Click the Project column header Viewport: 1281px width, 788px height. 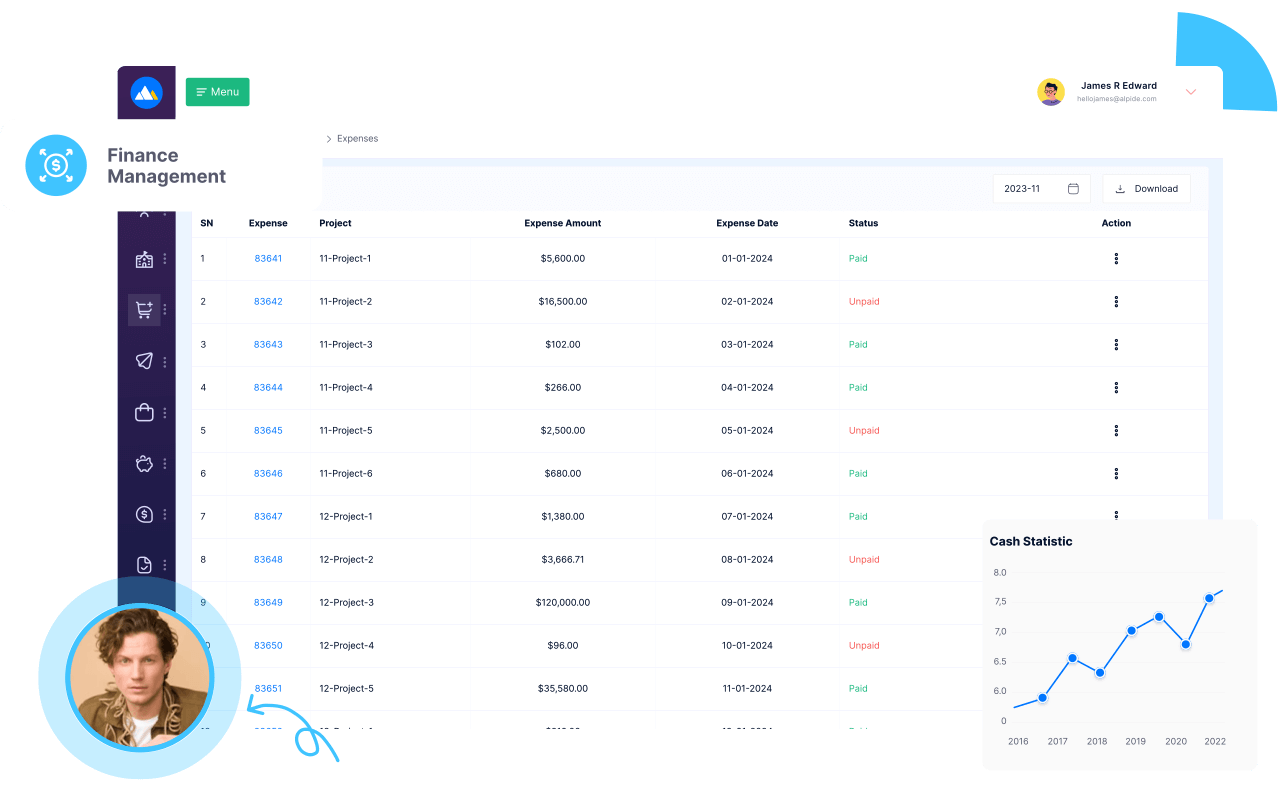click(335, 223)
